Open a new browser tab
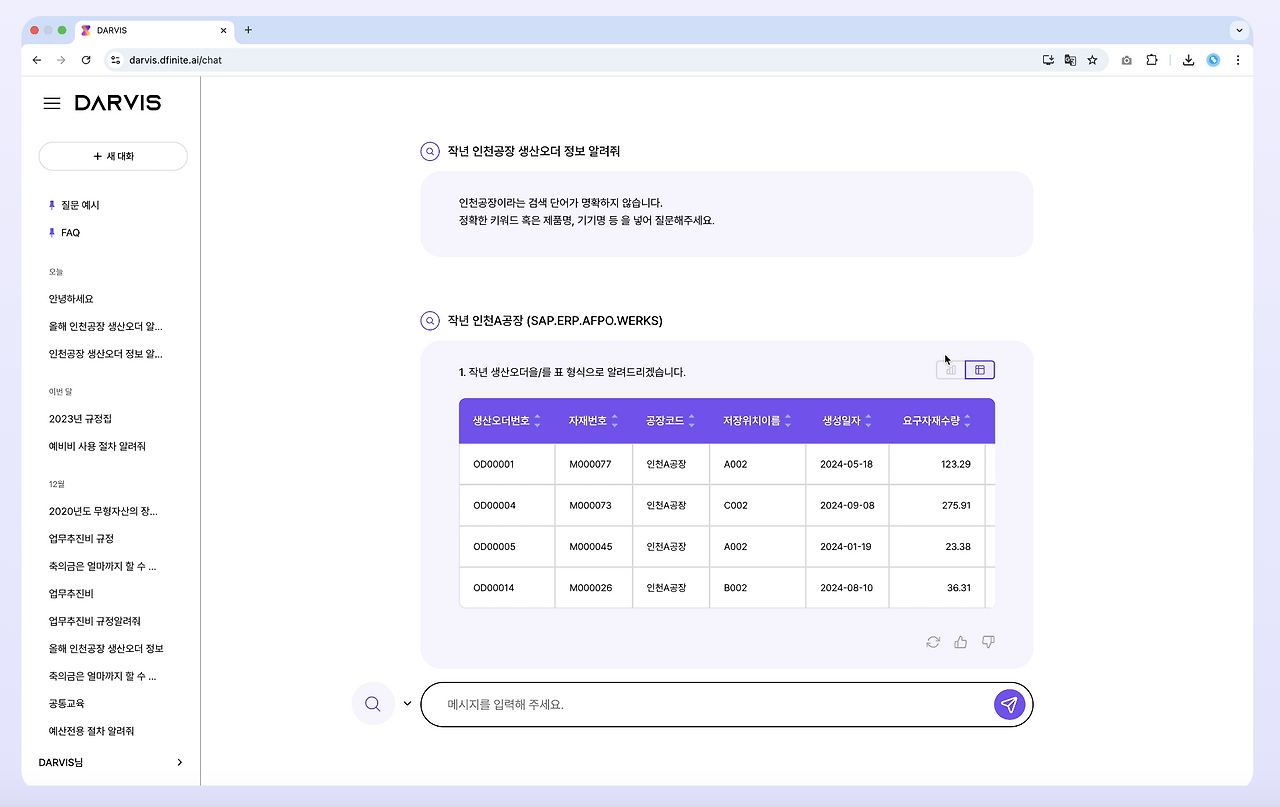Screen dimensions: 1280x807 click(248, 30)
